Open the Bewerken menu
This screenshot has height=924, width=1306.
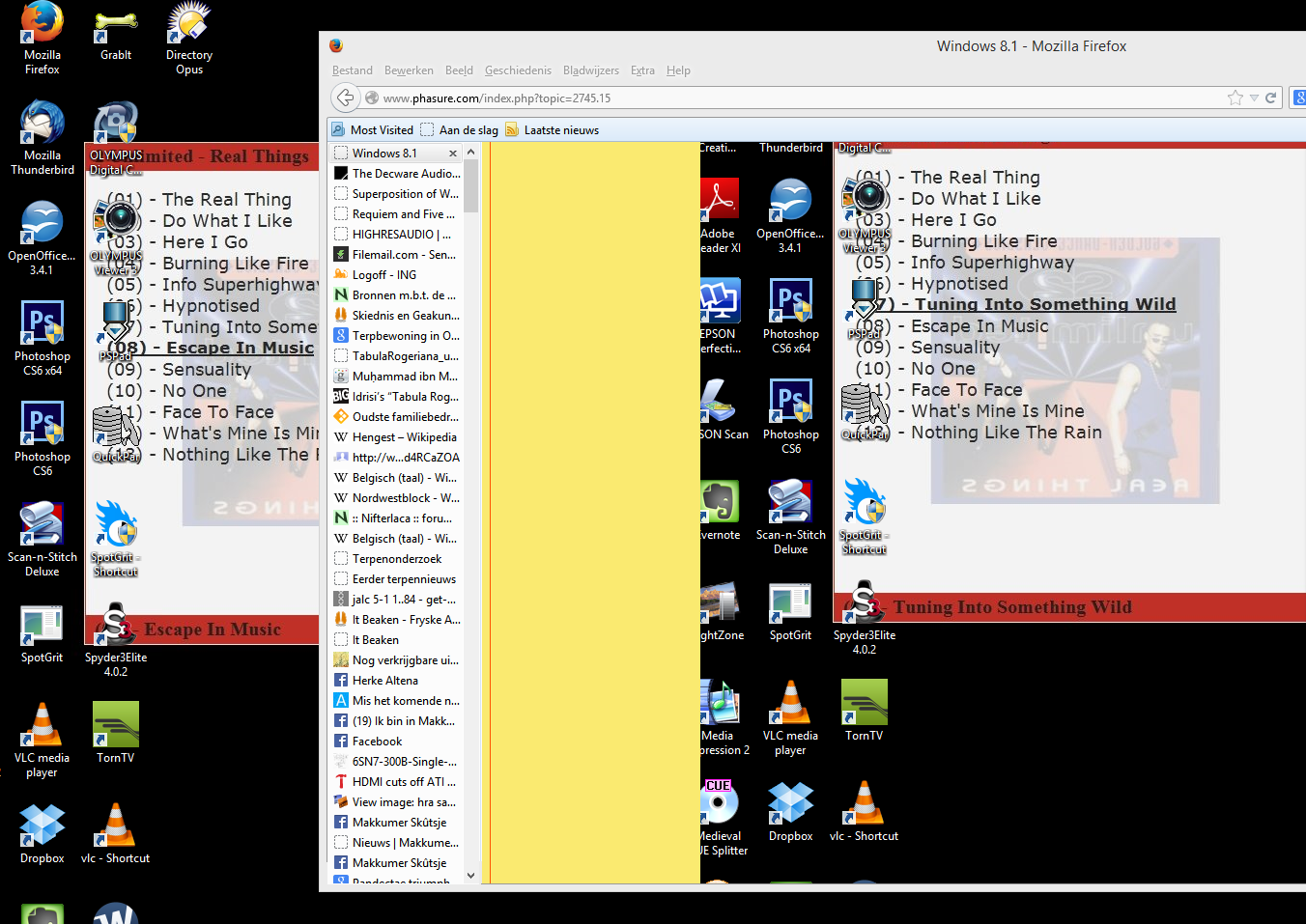tap(409, 70)
